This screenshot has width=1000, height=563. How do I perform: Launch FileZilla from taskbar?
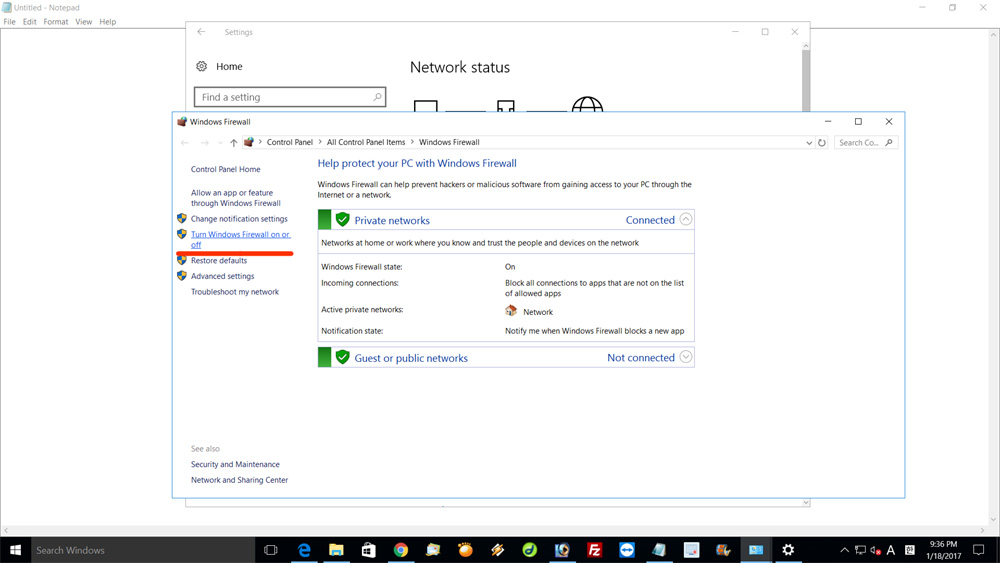pyautogui.click(x=594, y=550)
